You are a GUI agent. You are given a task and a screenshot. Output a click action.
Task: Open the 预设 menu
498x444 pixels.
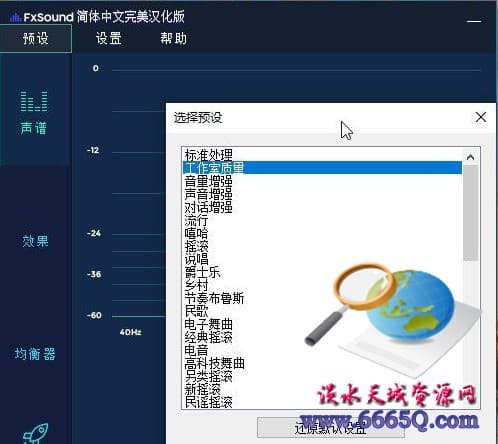tap(36, 38)
